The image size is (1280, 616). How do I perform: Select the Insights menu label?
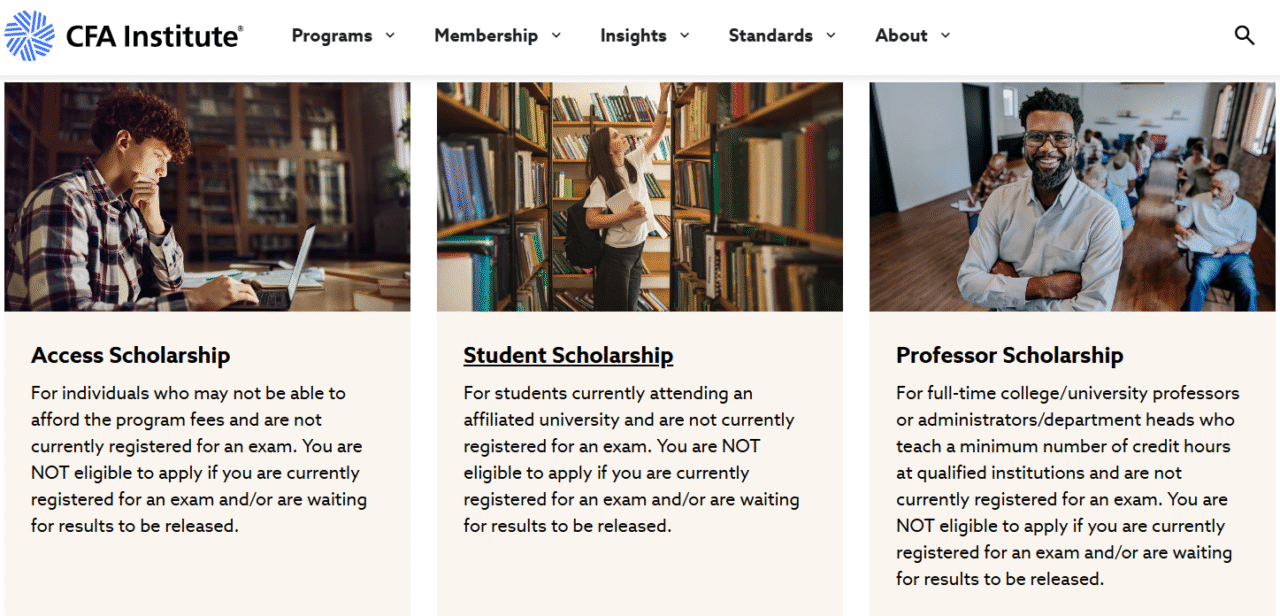[633, 36]
